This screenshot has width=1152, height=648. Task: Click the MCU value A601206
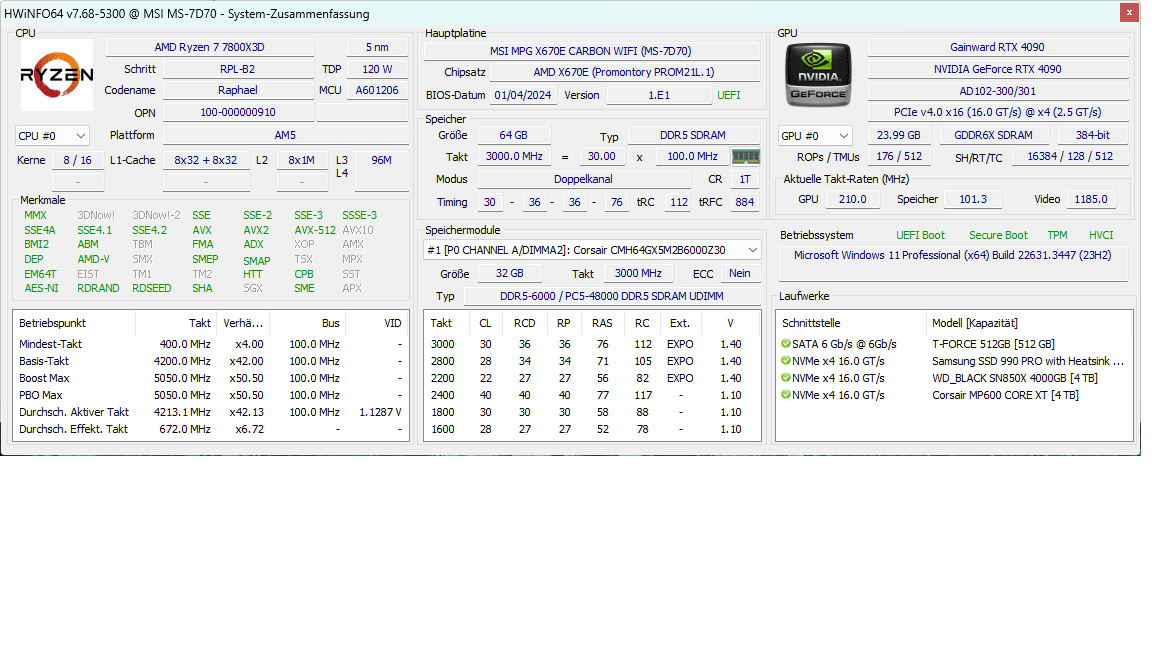pos(377,90)
